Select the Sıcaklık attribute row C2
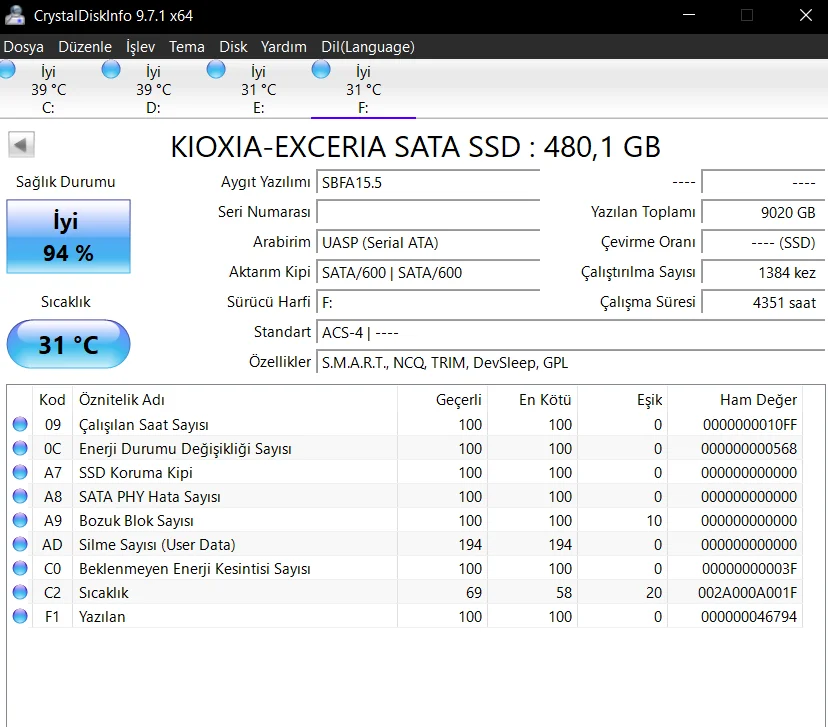Viewport: 828px width, 727px height. point(405,593)
